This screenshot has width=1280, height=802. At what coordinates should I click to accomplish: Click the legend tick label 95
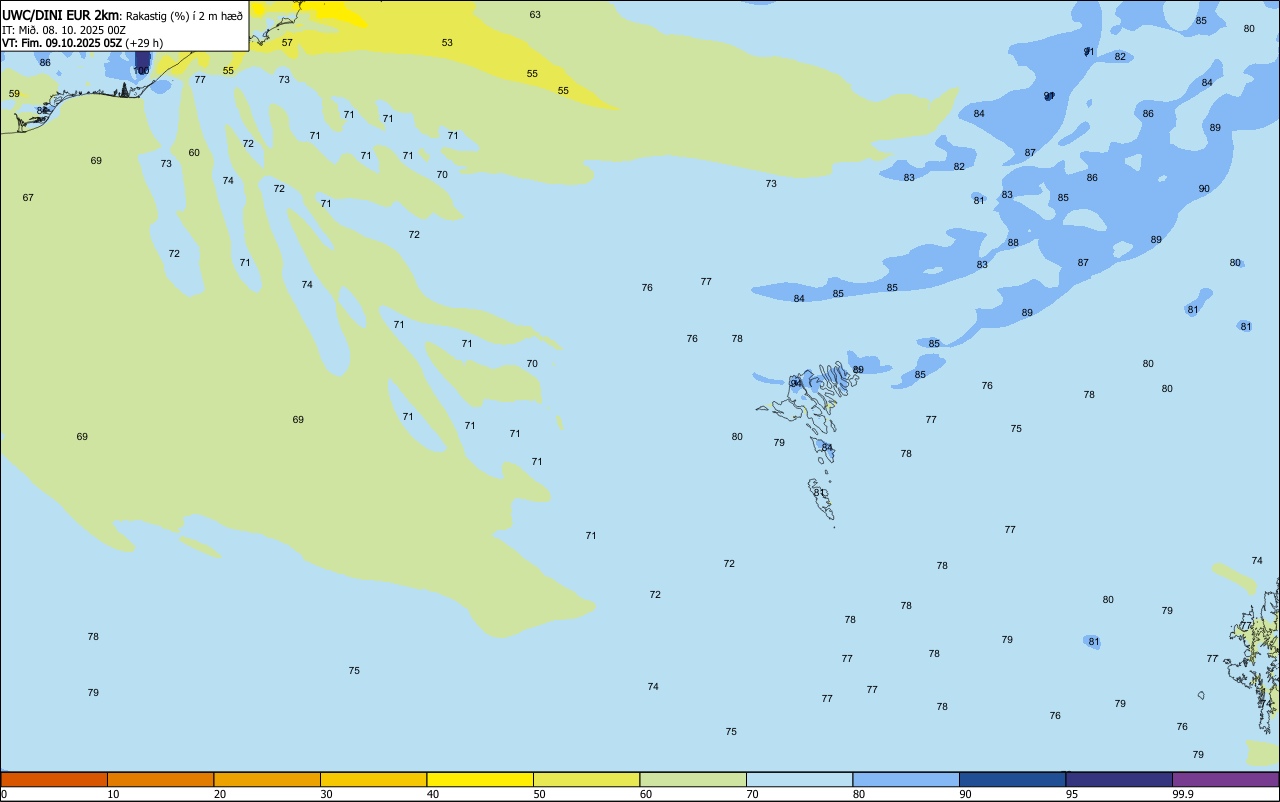(1072, 794)
